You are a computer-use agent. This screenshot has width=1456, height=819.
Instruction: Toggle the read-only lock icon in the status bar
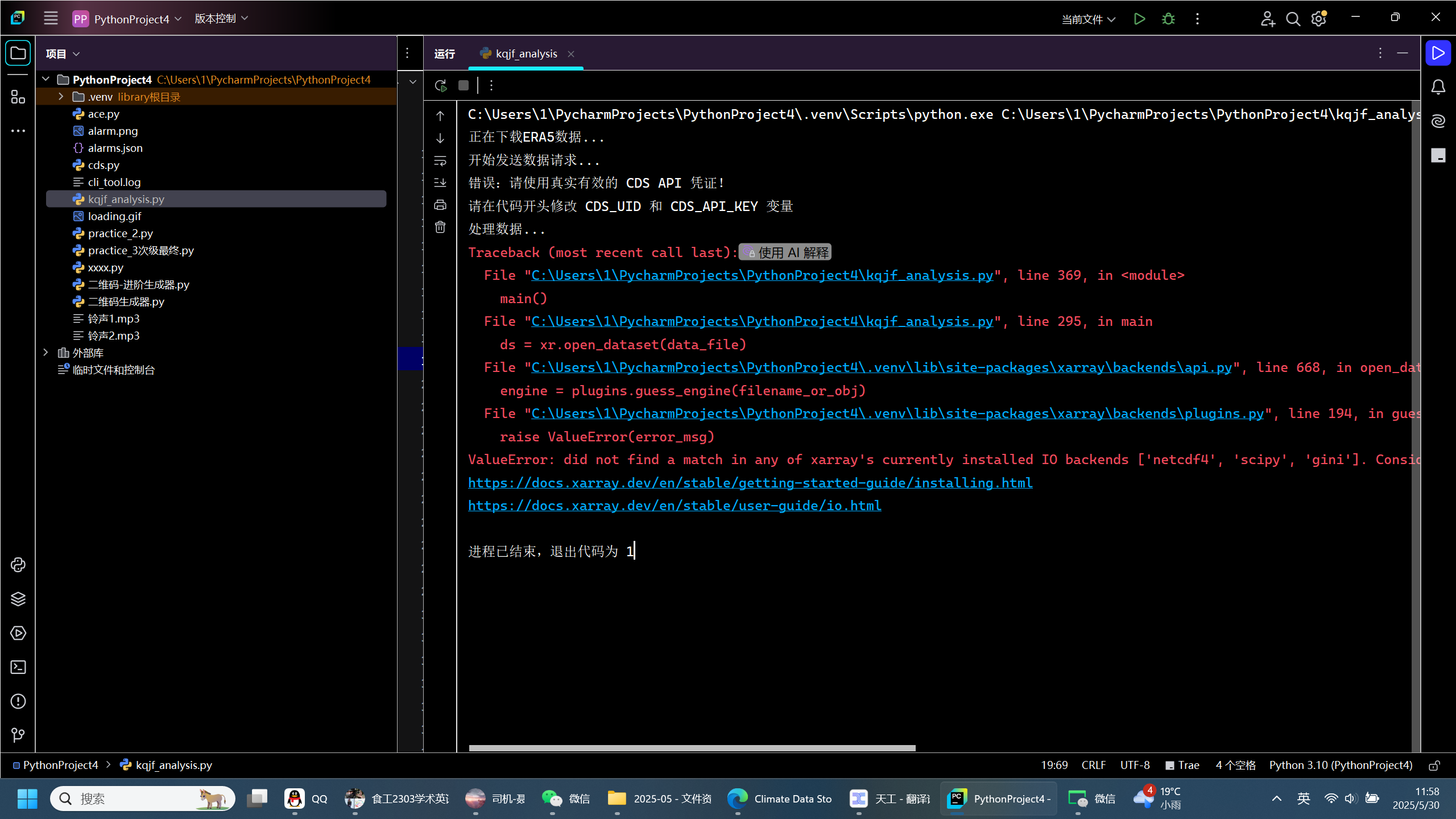[1434, 766]
